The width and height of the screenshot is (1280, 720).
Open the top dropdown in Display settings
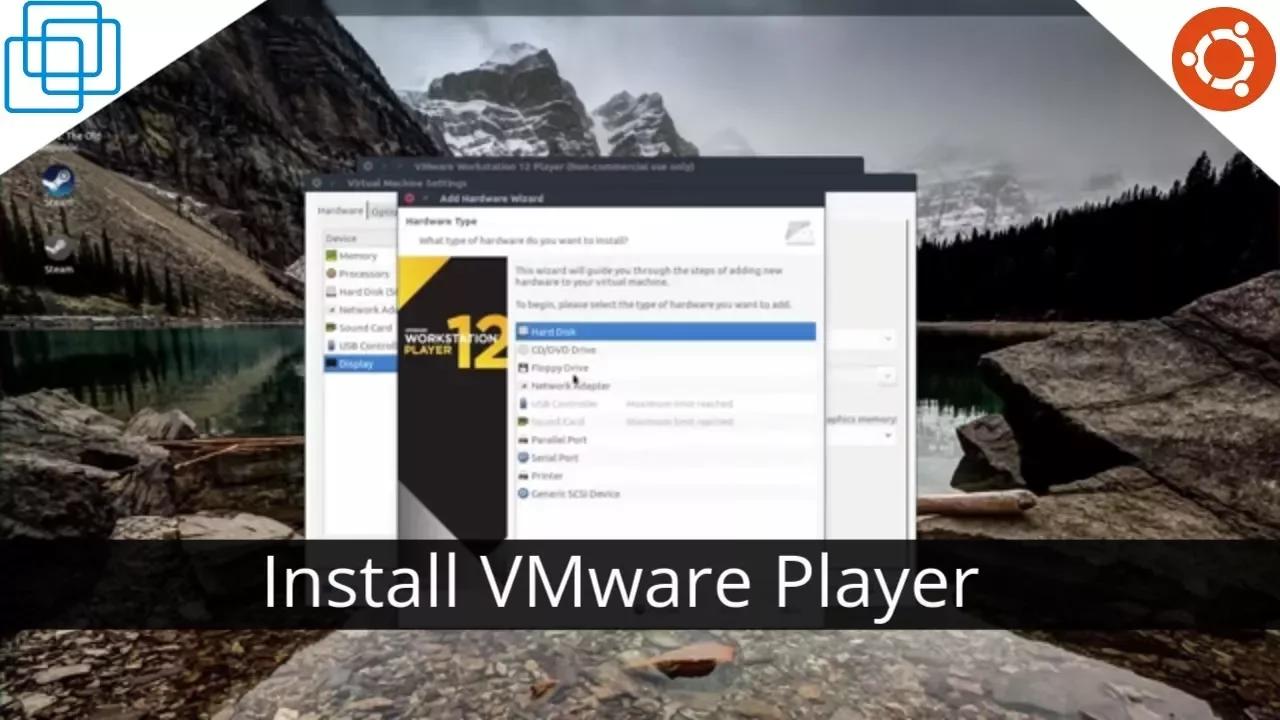click(888, 338)
